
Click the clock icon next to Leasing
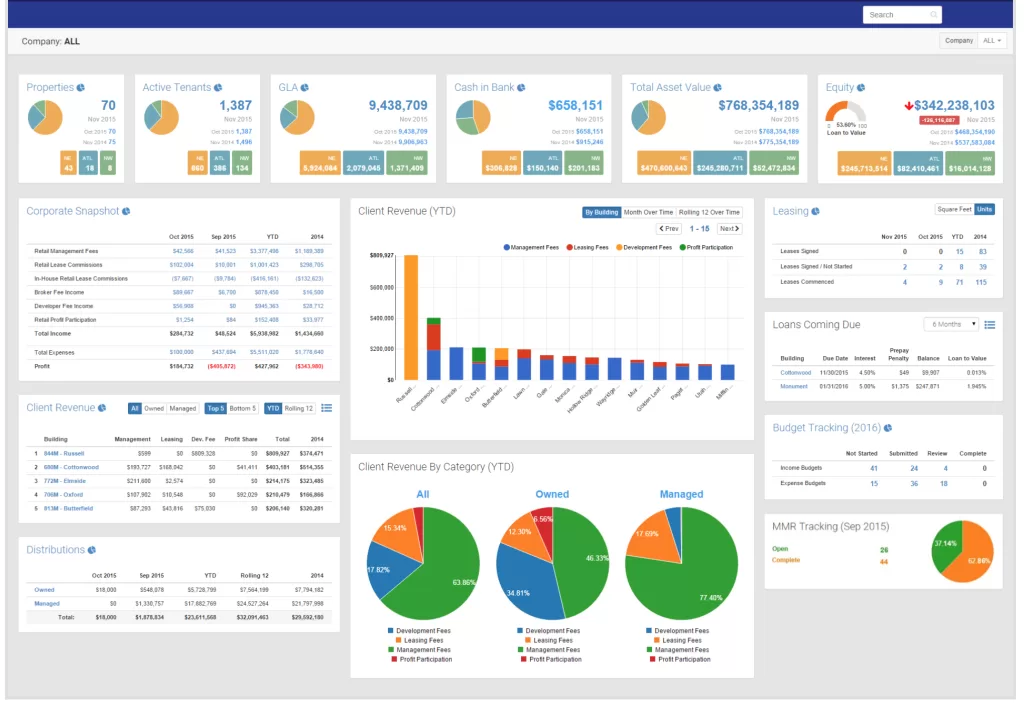click(816, 212)
